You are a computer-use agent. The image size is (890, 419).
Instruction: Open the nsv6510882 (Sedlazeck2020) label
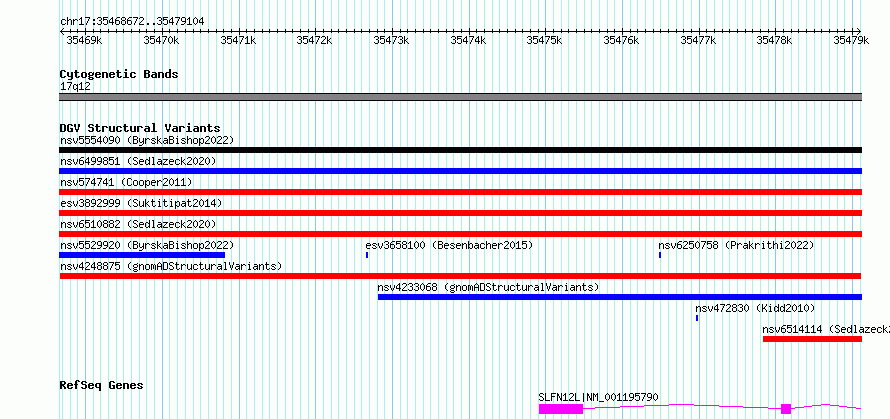click(138, 224)
